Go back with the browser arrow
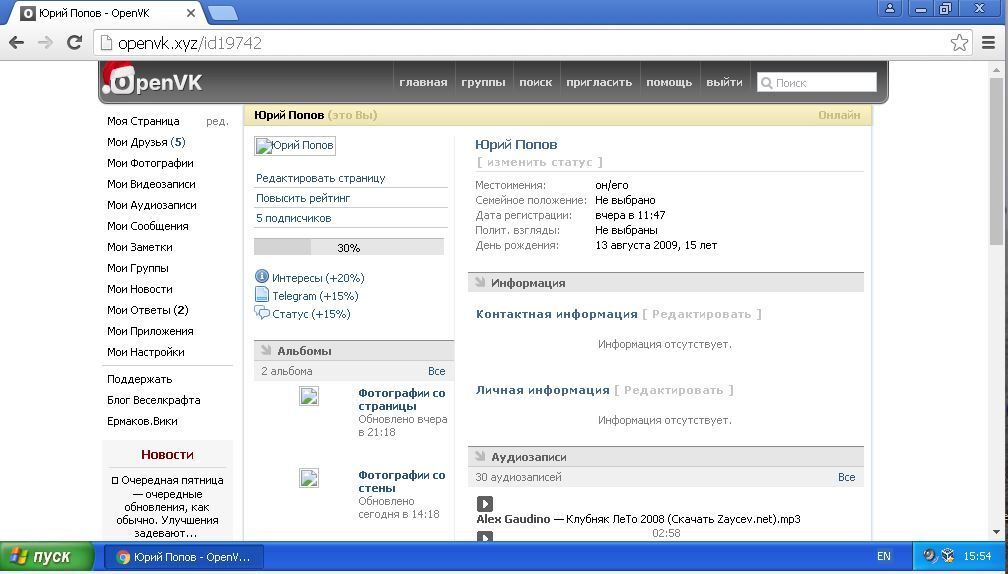1008x574 pixels. pyautogui.click(x=17, y=42)
